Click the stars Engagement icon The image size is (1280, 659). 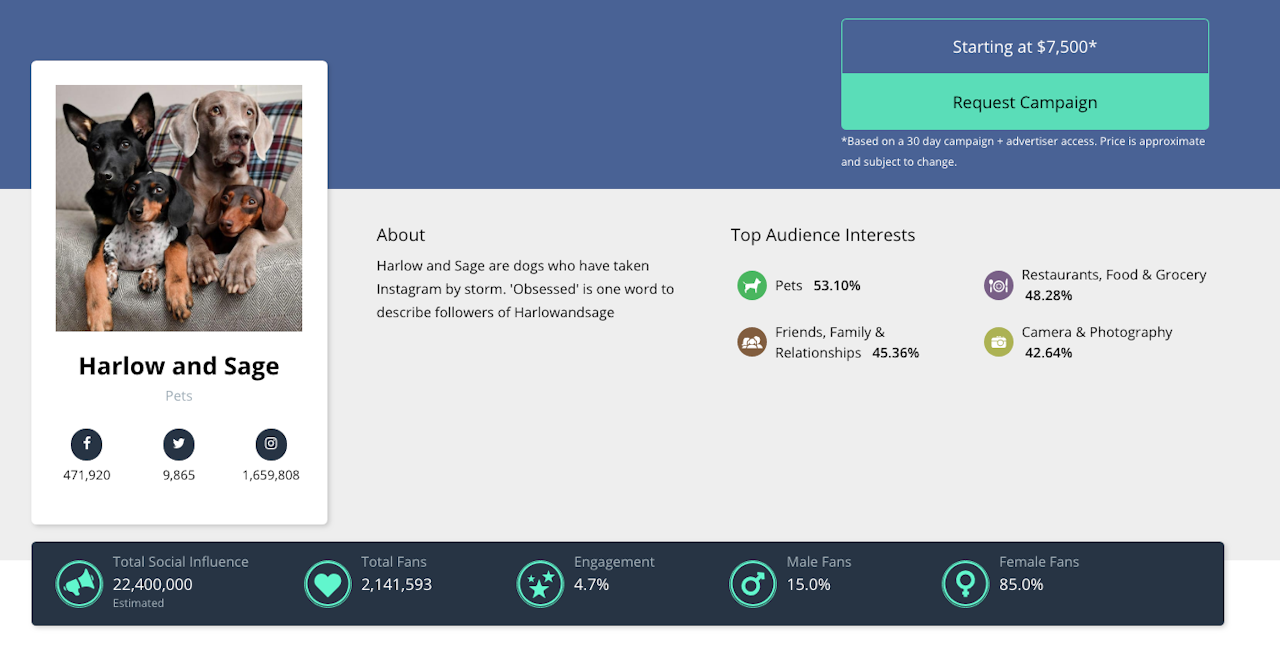[x=540, y=583]
